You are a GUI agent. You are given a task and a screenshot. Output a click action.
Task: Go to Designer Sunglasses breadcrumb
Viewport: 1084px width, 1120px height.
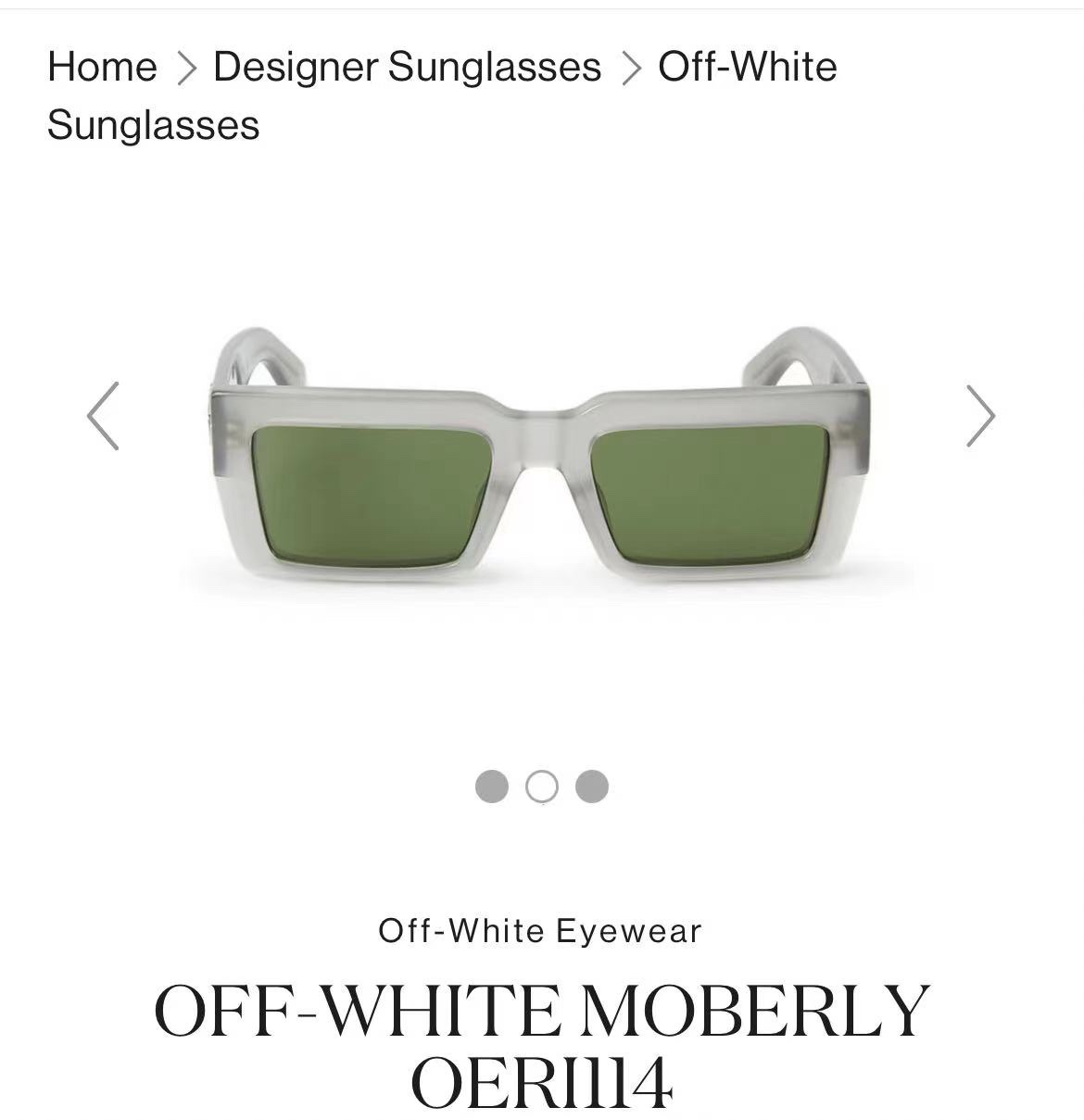click(x=407, y=67)
